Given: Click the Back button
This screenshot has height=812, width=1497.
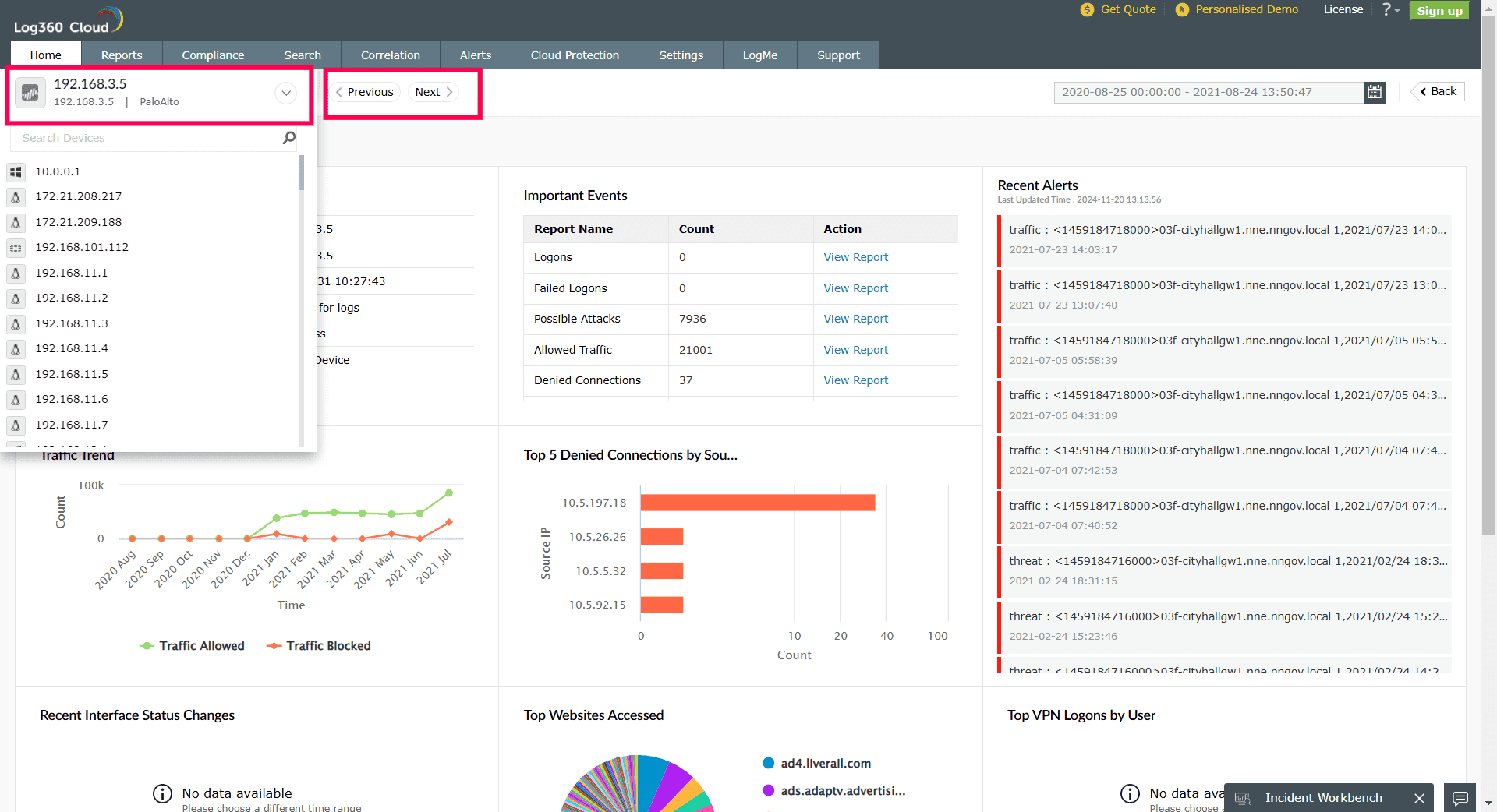Looking at the screenshot, I should (x=1439, y=91).
